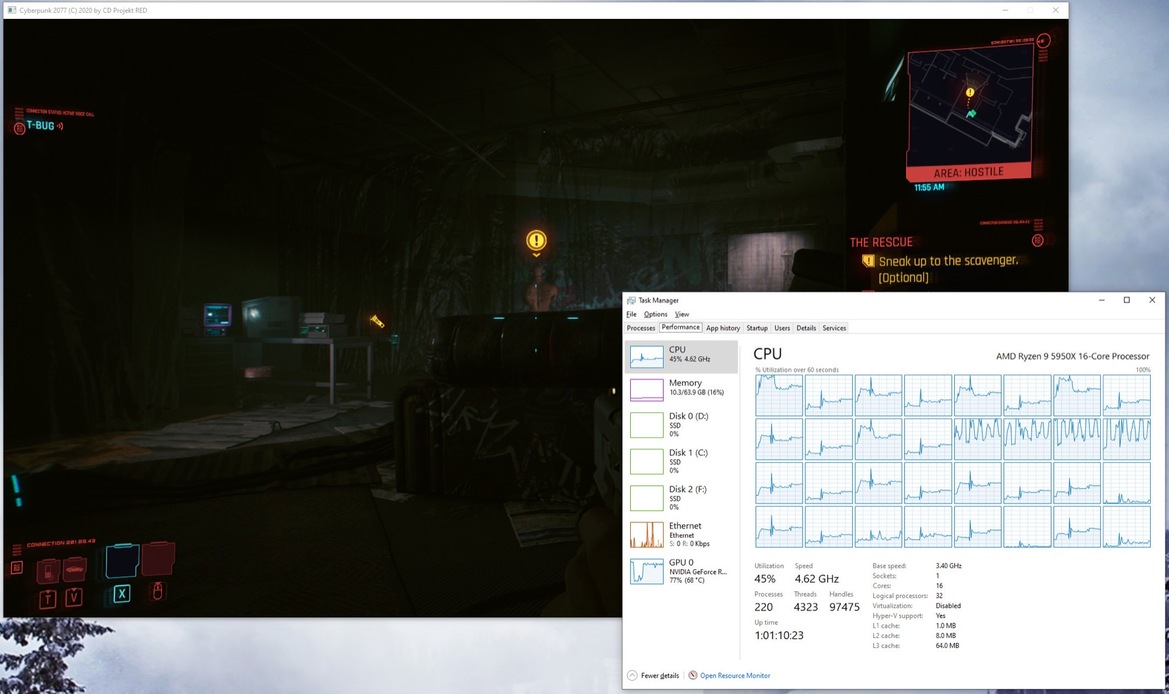Switch to the Performance tab
This screenshot has height=694, width=1169.
tap(680, 327)
